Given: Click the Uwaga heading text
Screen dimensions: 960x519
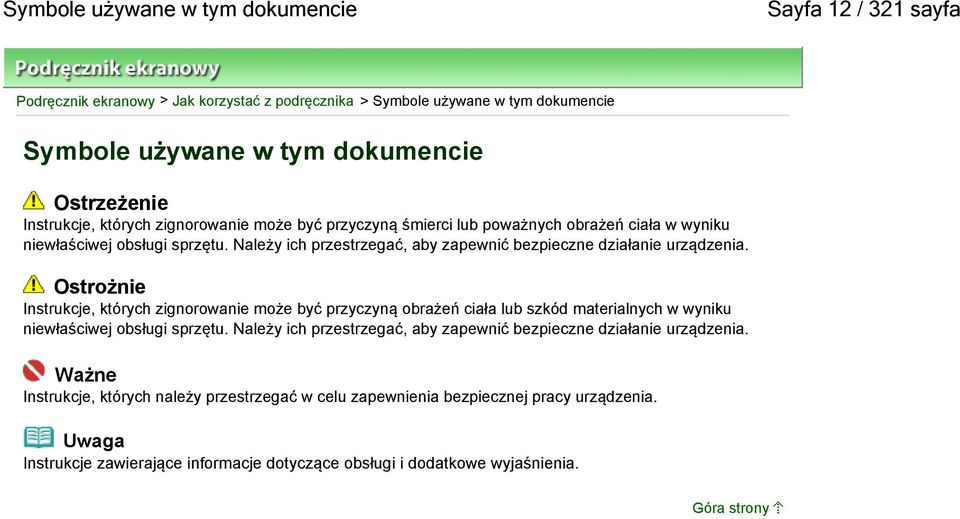Looking at the screenshot, I should (x=94, y=441).
